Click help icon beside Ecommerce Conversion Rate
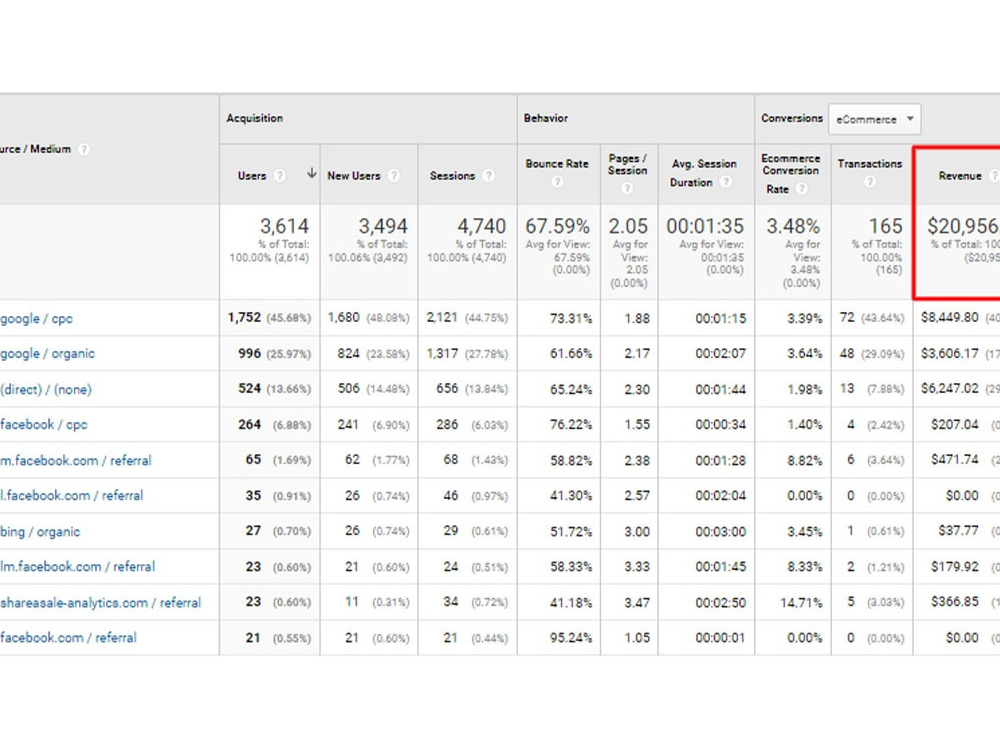This screenshot has width=1000, height=750. pos(802,189)
